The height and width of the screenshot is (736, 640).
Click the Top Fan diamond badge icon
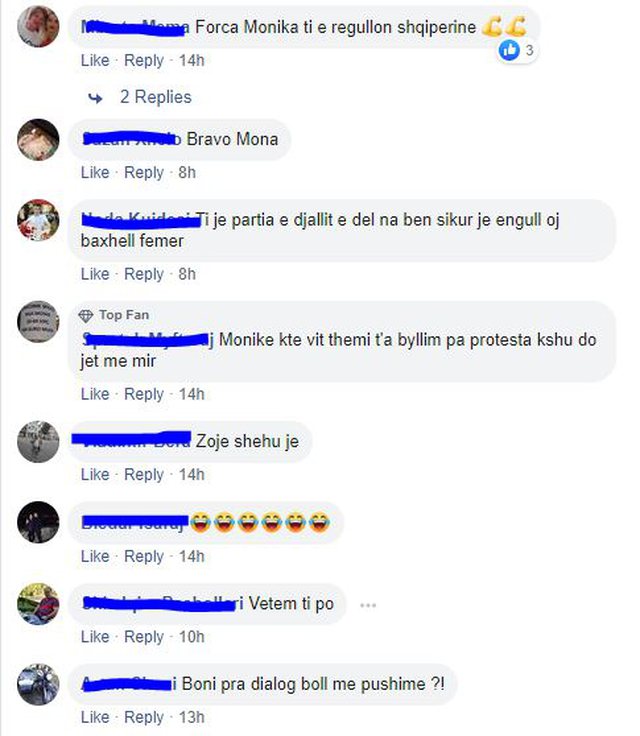tap(85, 316)
